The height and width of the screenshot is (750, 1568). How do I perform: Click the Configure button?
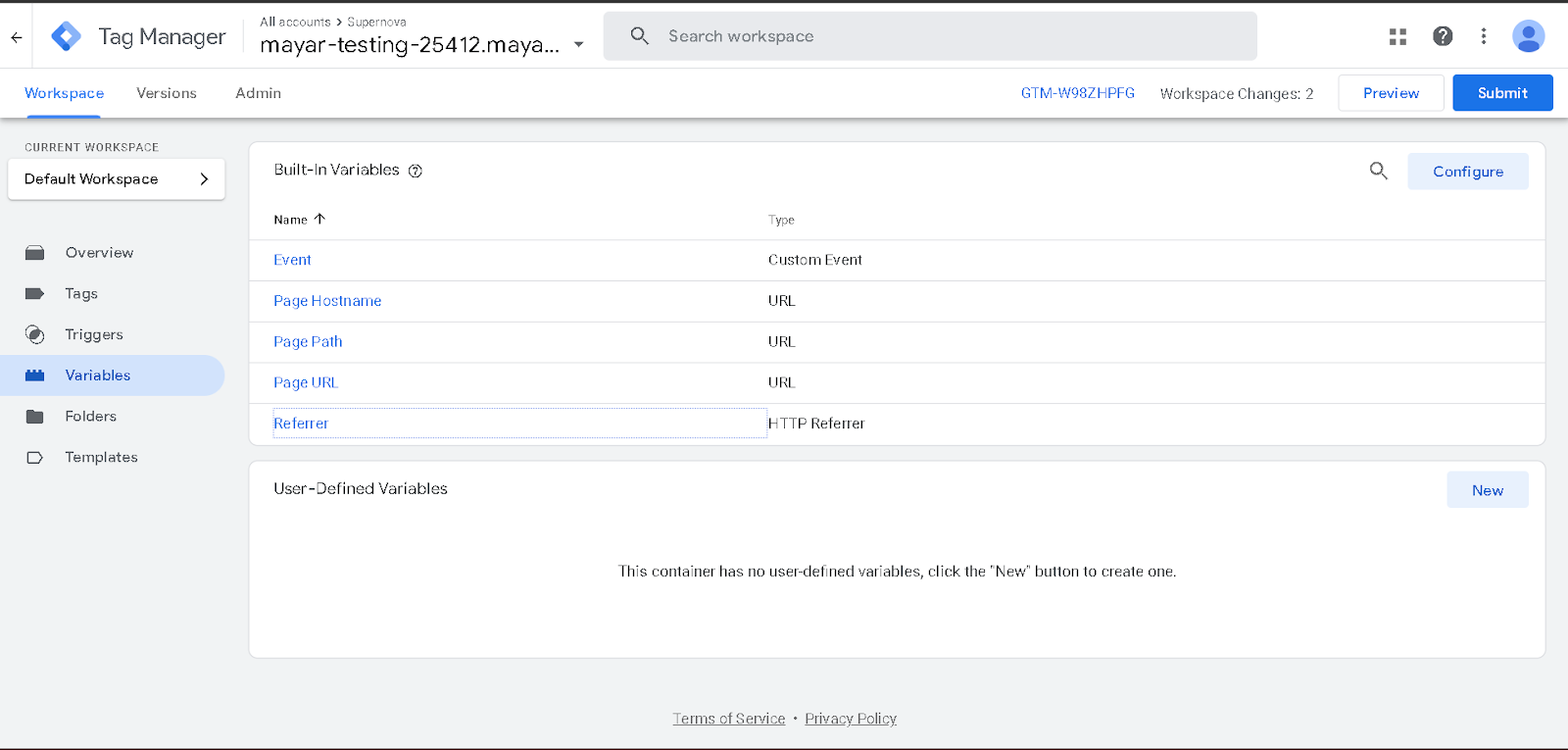click(x=1468, y=172)
